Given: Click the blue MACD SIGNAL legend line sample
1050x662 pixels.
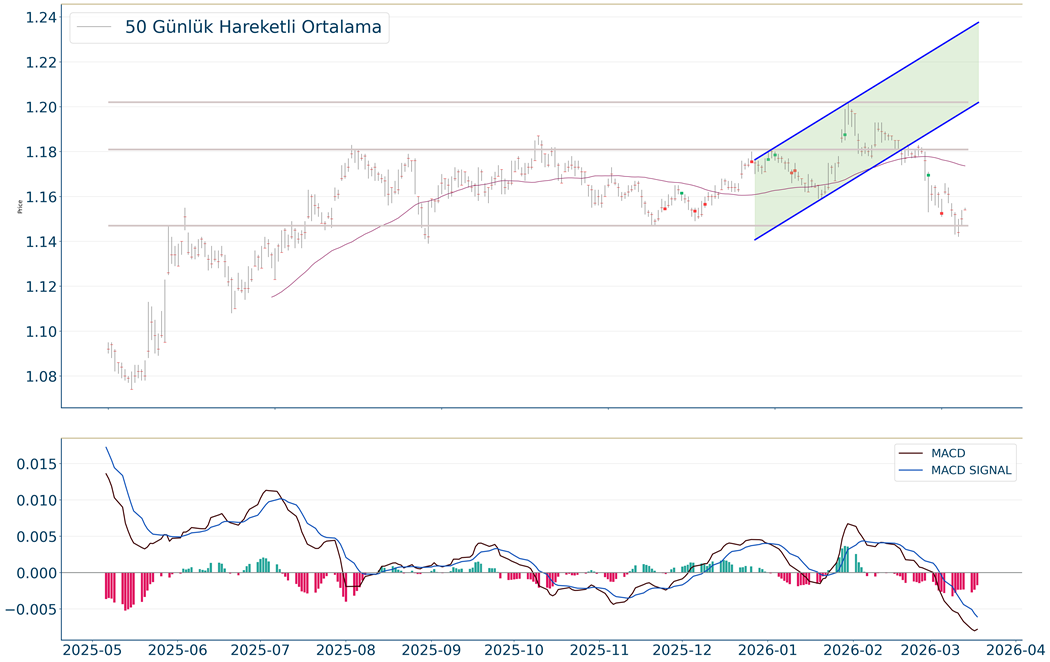Looking at the screenshot, I should [x=911, y=470].
